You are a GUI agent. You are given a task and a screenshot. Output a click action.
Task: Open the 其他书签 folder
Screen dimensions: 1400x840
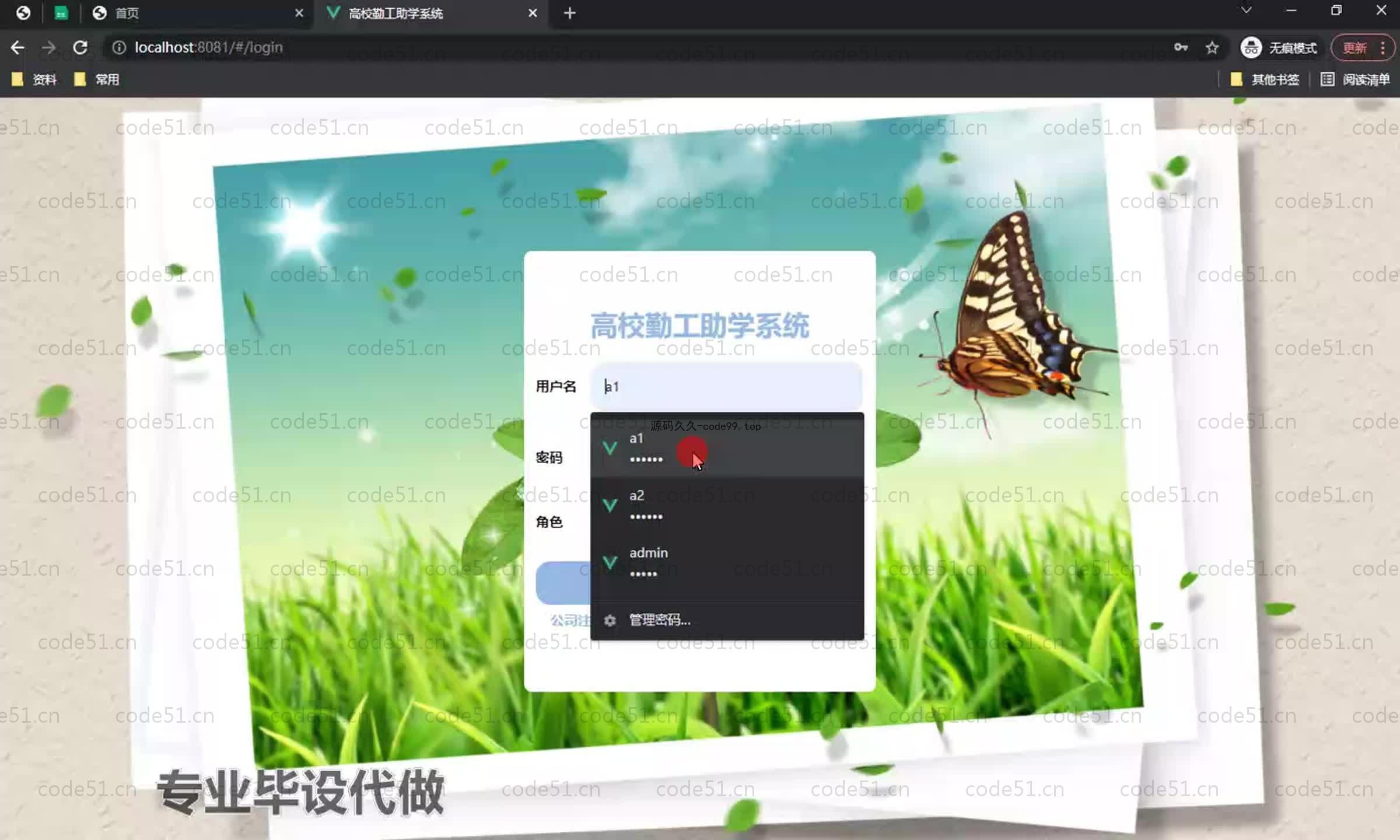coord(1265,79)
